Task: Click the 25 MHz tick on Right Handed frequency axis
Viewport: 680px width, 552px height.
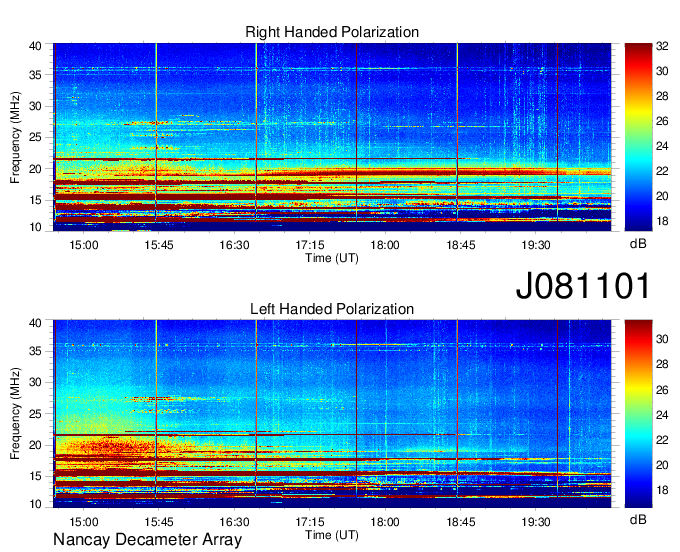Action: click(35, 137)
